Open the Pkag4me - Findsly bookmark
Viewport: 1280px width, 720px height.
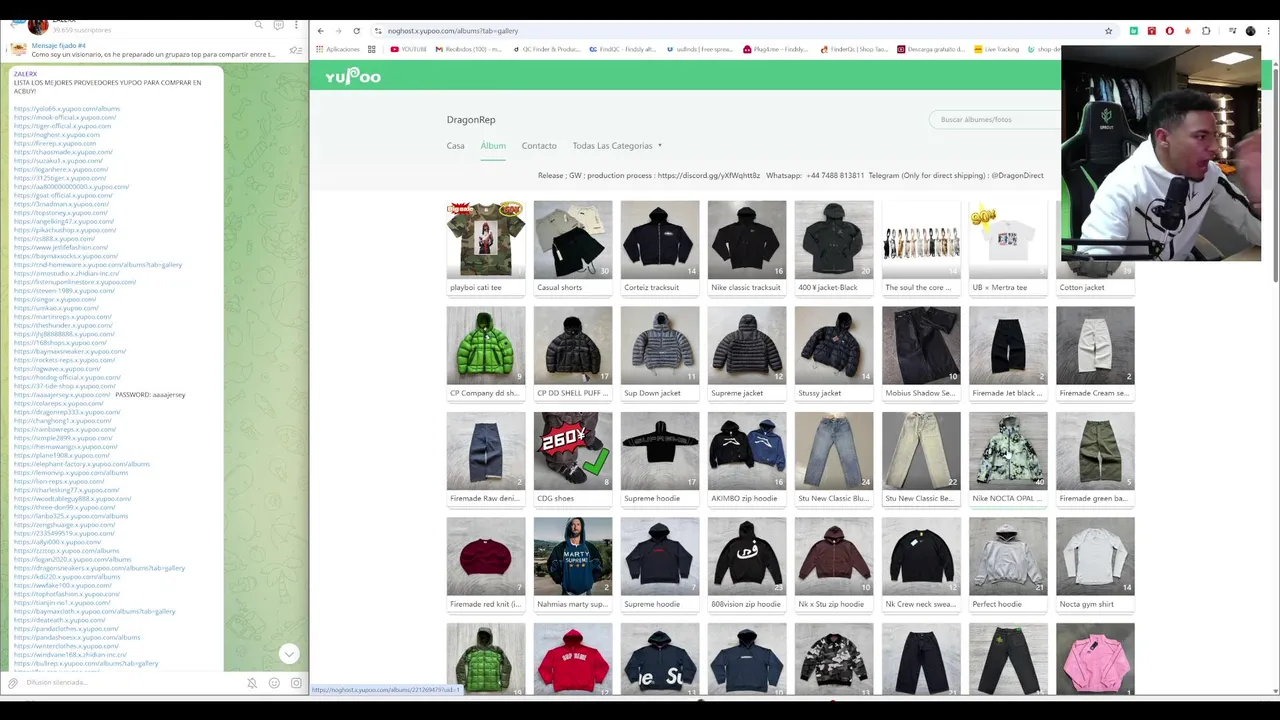776,49
